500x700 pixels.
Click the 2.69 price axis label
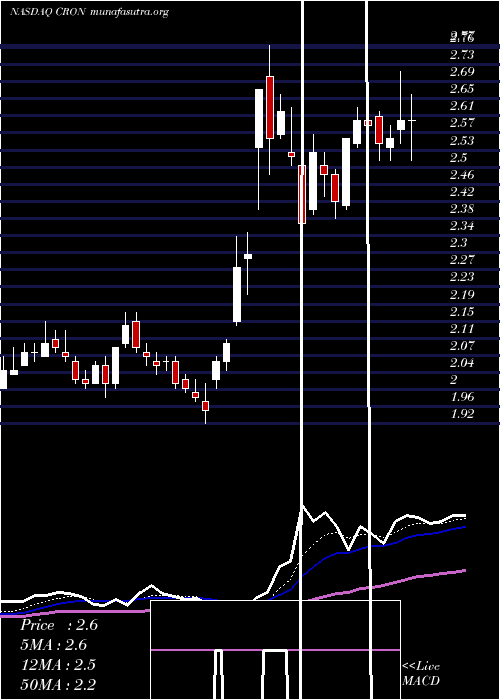pyautogui.click(x=462, y=72)
